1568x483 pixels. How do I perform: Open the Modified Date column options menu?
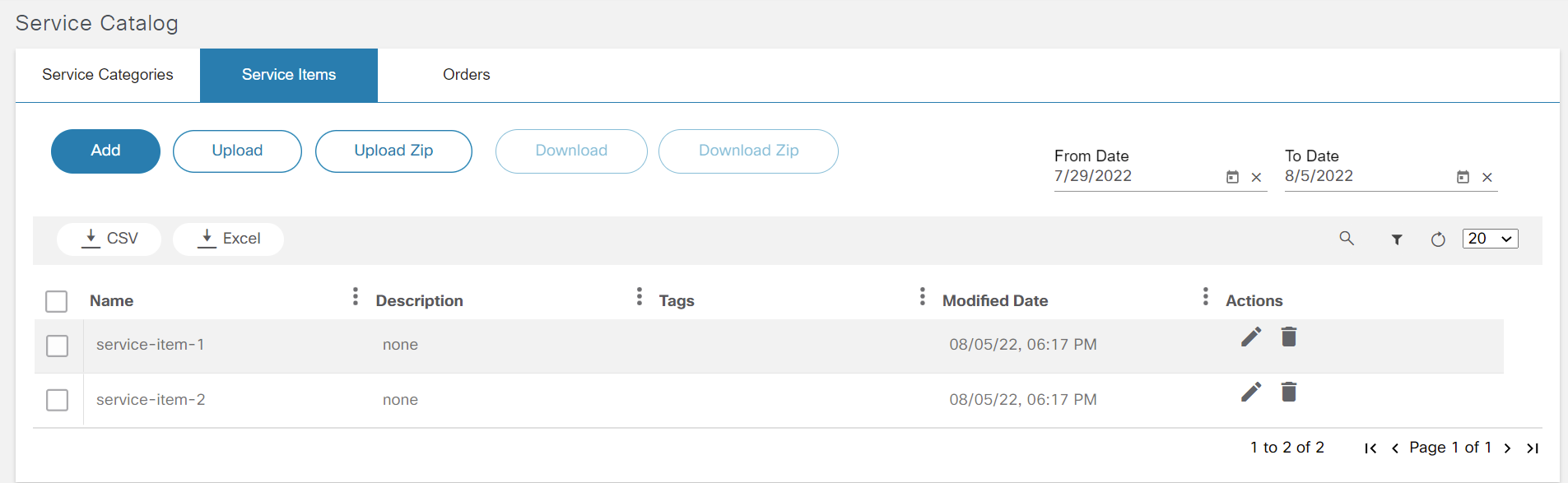pyautogui.click(x=1205, y=296)
